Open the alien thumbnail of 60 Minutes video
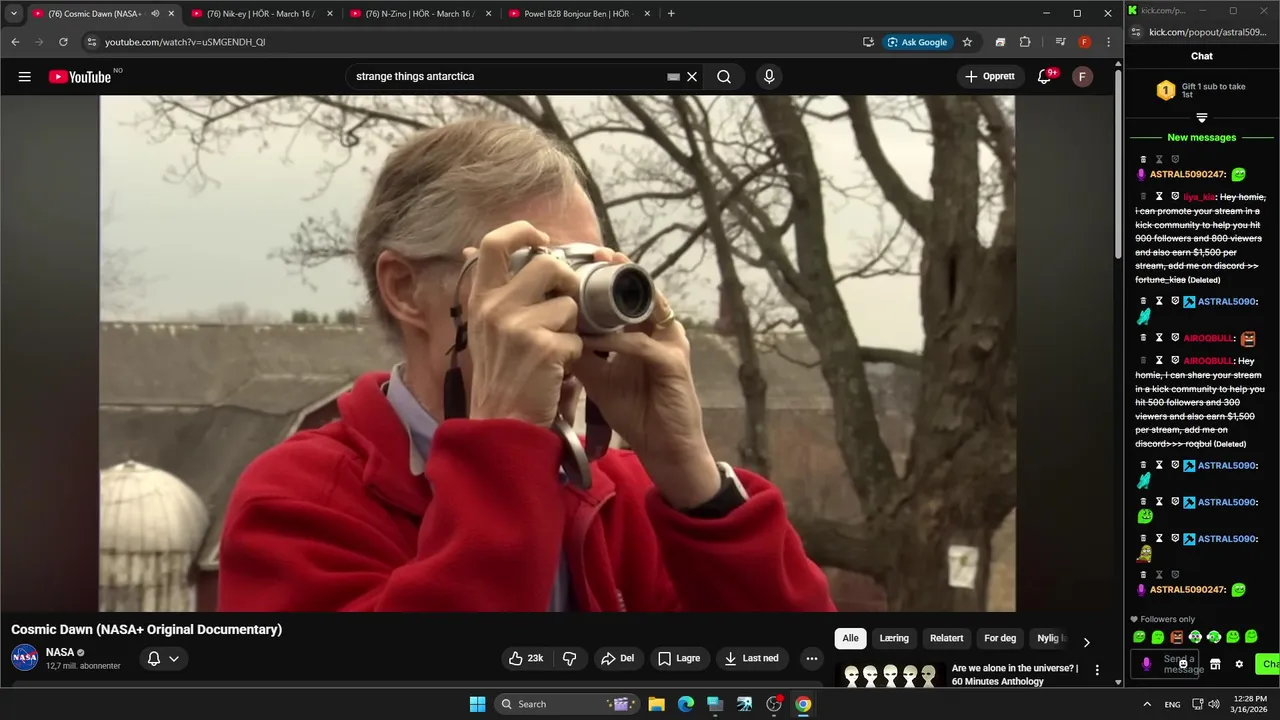Screen dimensions: 1280x720 (x=890, y=675)
